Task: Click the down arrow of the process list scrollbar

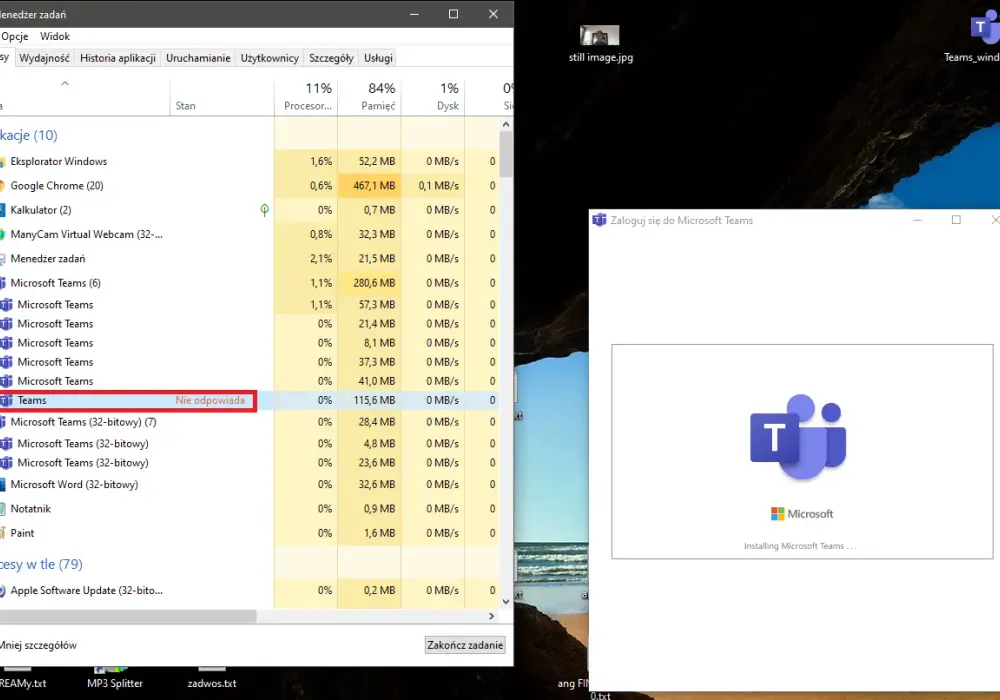Action: tap(506, 601)
